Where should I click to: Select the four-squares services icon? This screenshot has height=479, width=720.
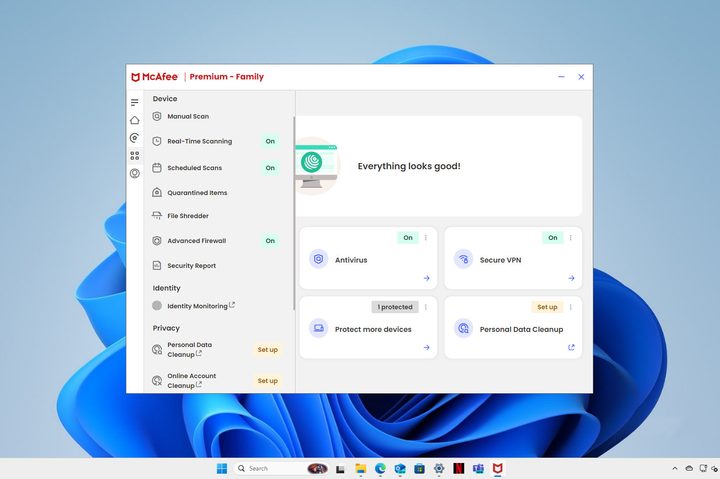click(135, 156)
